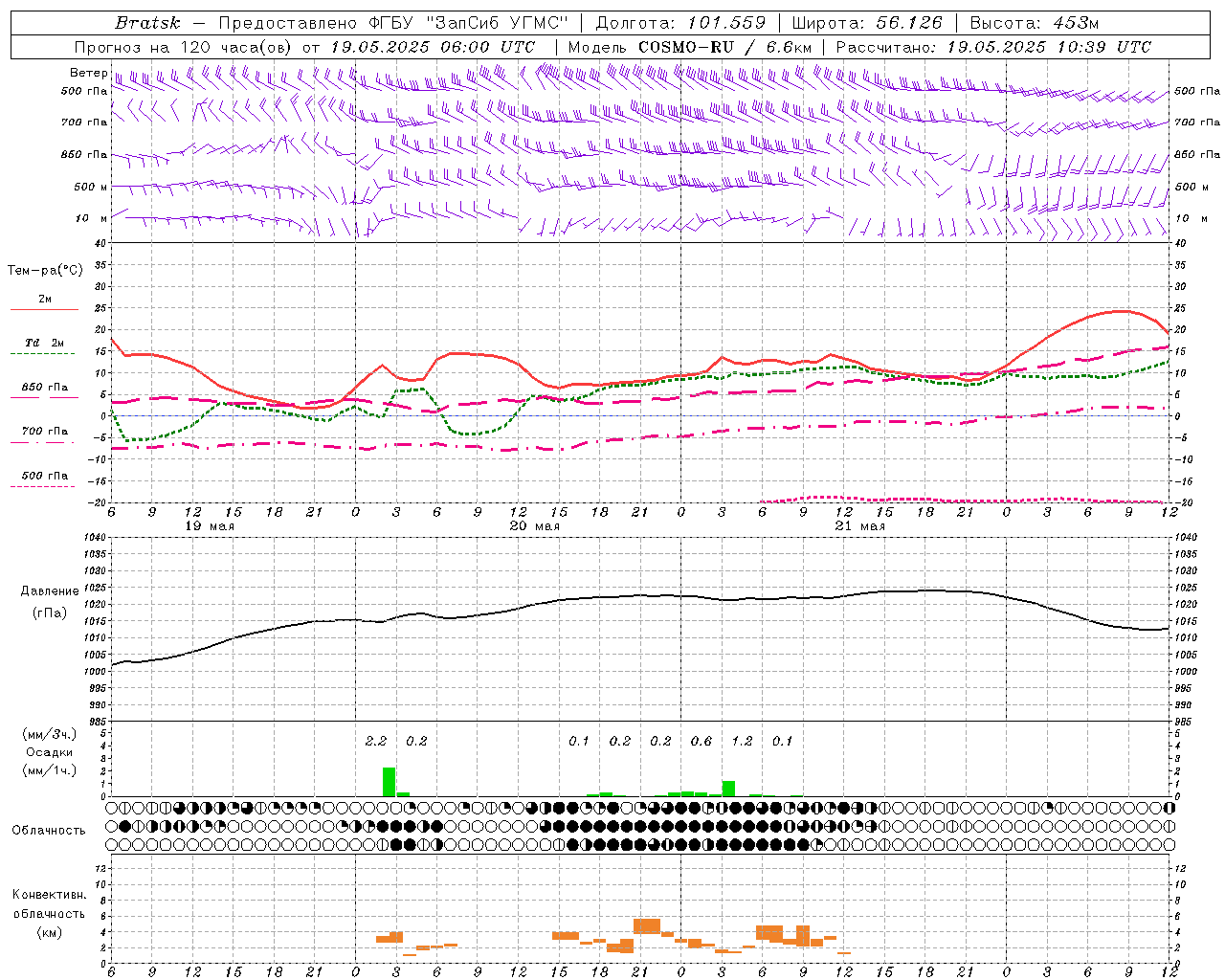Image resolution: width=1225 pixels, height=980 pixels.
Task: Click the 10 м wind level label on left
Action: [92, 218]
